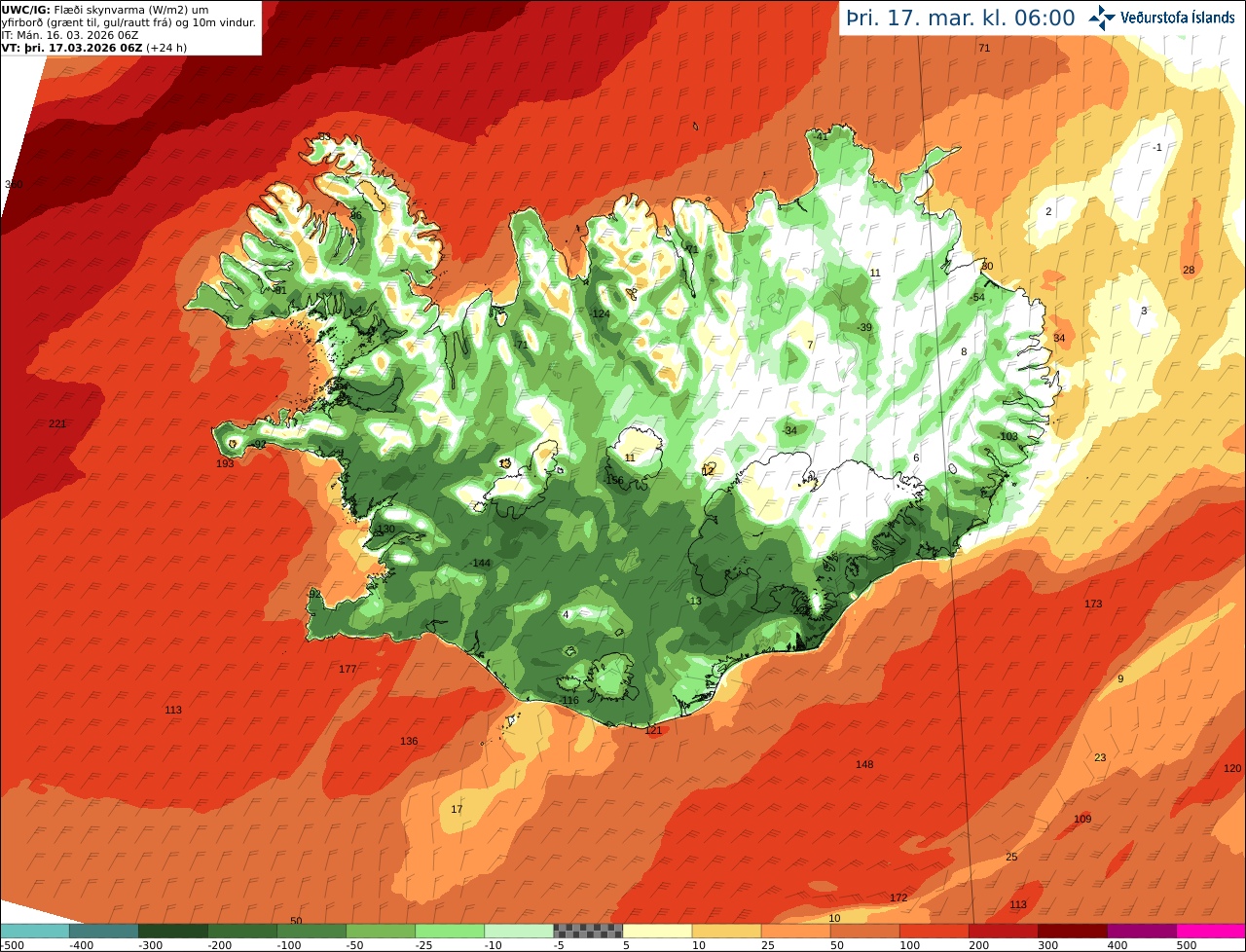
Task: Select the dark red 300 to 400 legend swatch
Action: (x=1072, y=931)
